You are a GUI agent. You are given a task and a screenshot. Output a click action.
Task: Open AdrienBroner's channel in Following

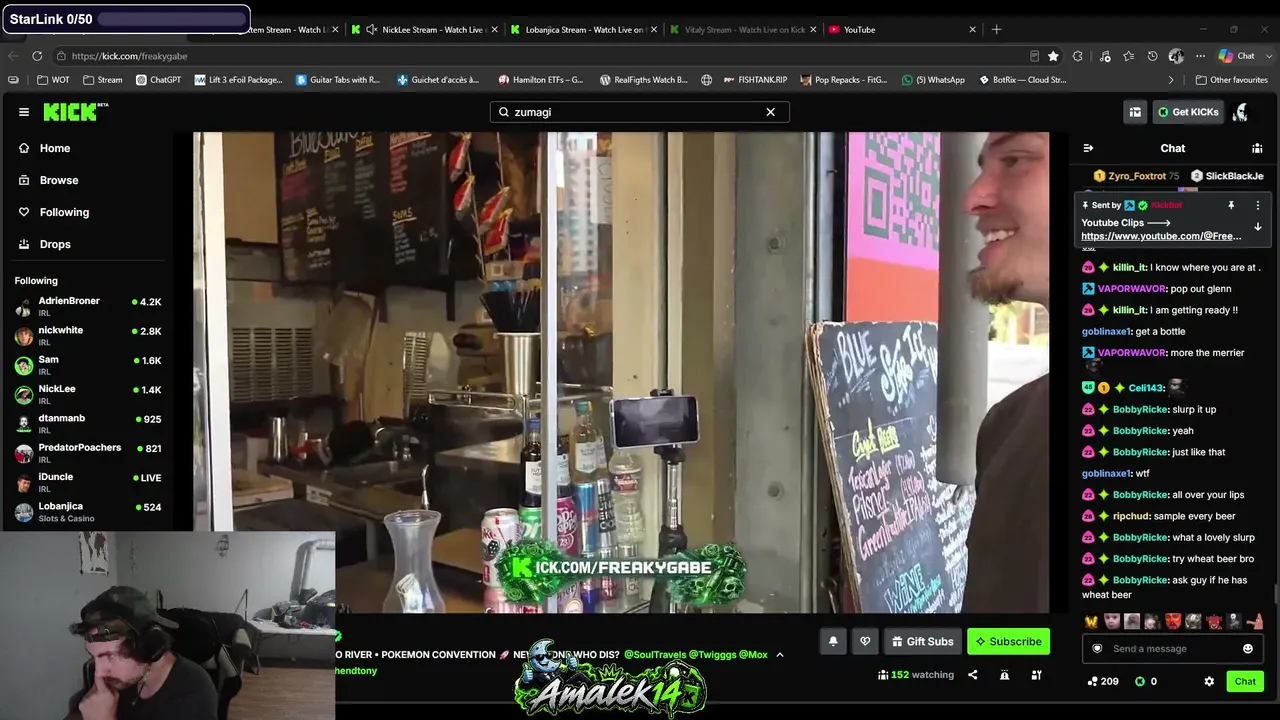click(87, 306)
